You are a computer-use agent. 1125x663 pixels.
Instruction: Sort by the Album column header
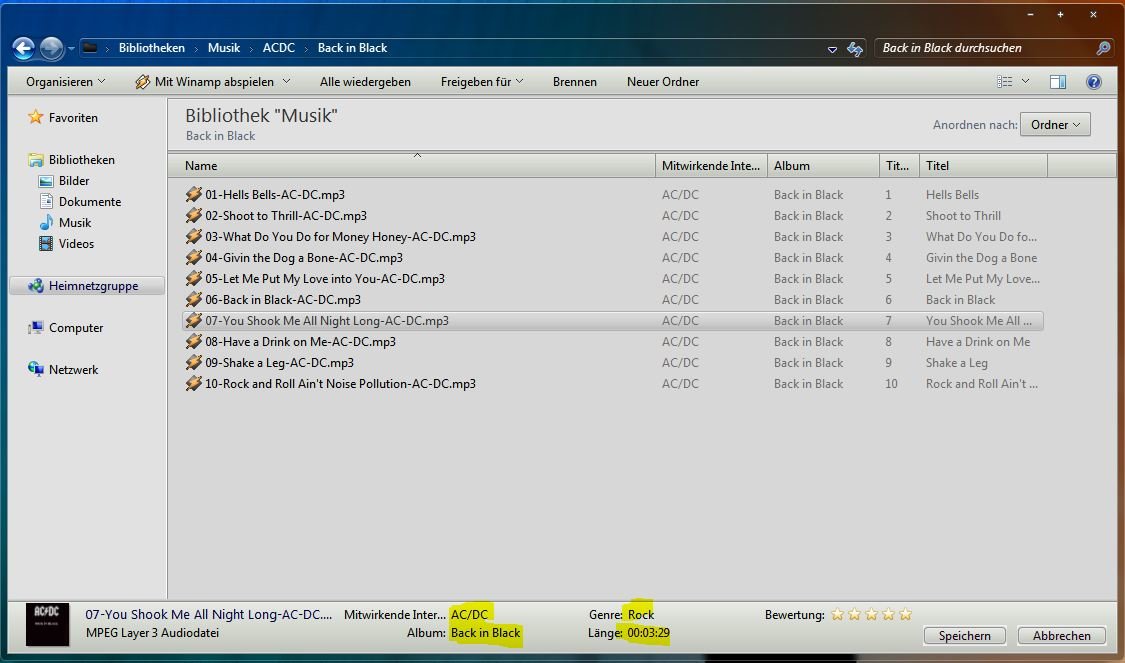824,166
